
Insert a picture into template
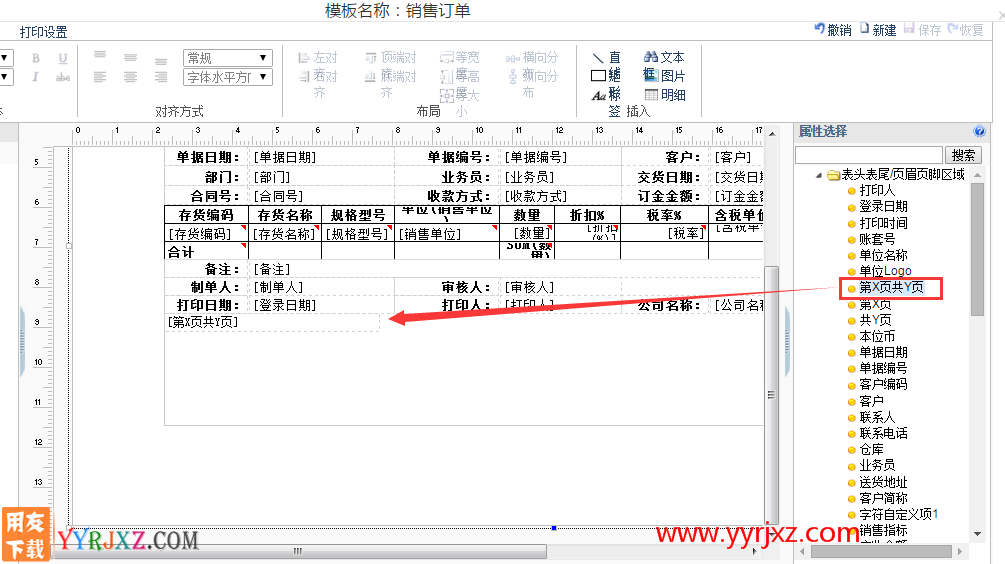(664, 76)
